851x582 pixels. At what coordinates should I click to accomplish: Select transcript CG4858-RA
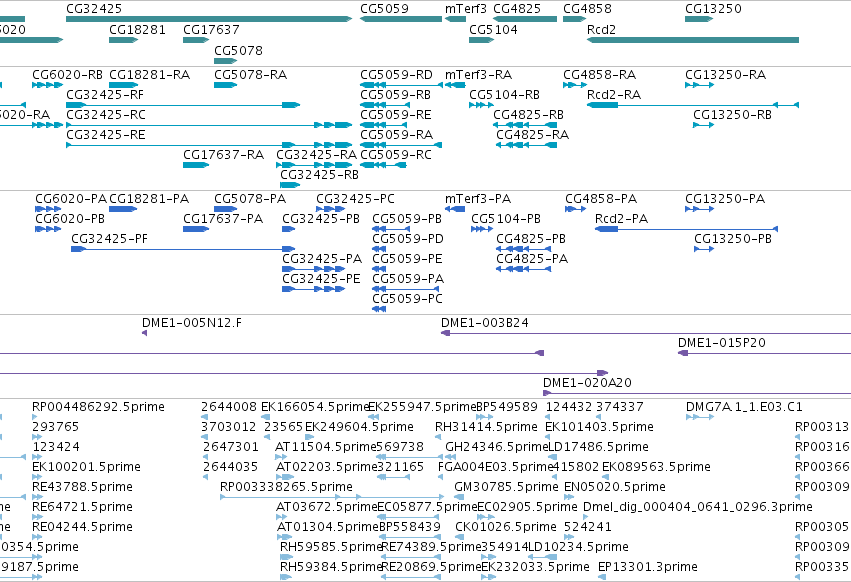575,85
